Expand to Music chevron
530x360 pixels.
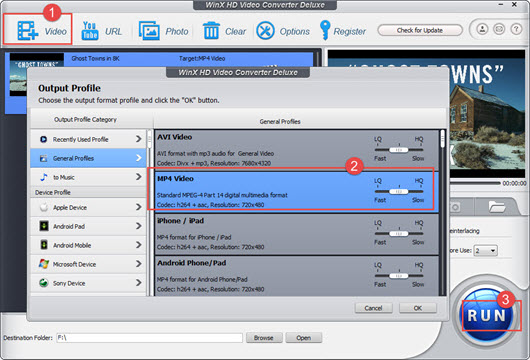click(x=139, y=177)
